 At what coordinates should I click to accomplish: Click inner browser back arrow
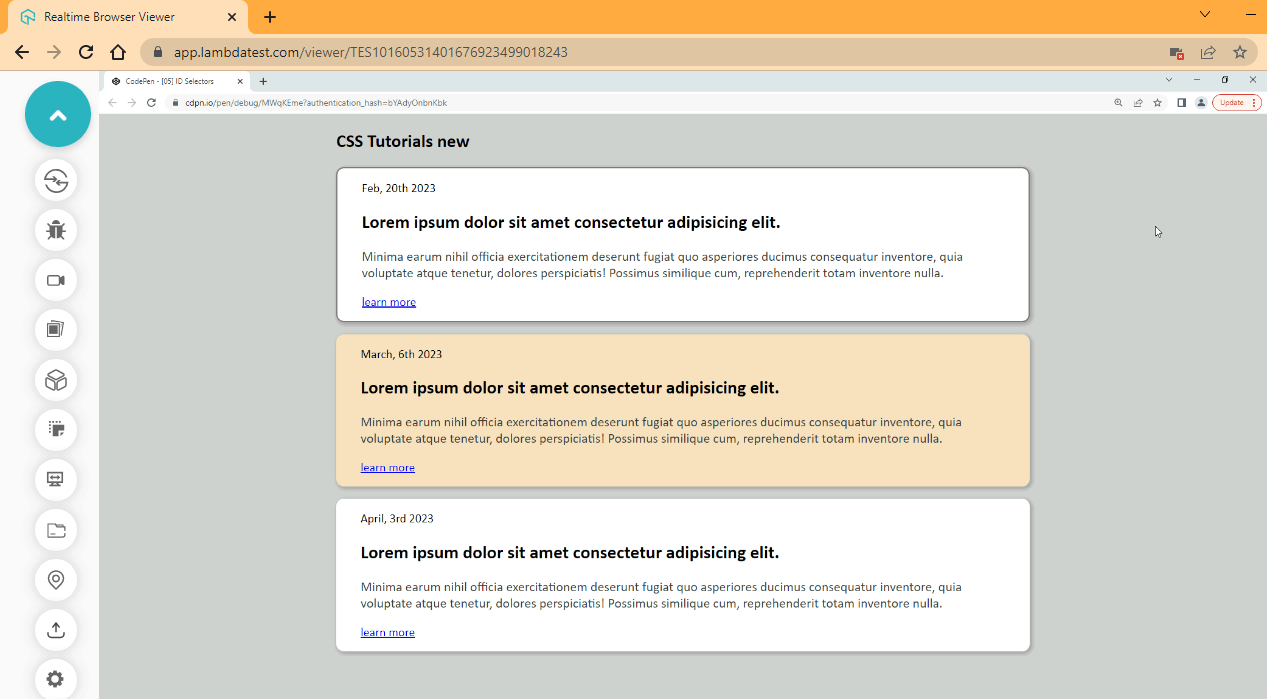coord(112,102)
